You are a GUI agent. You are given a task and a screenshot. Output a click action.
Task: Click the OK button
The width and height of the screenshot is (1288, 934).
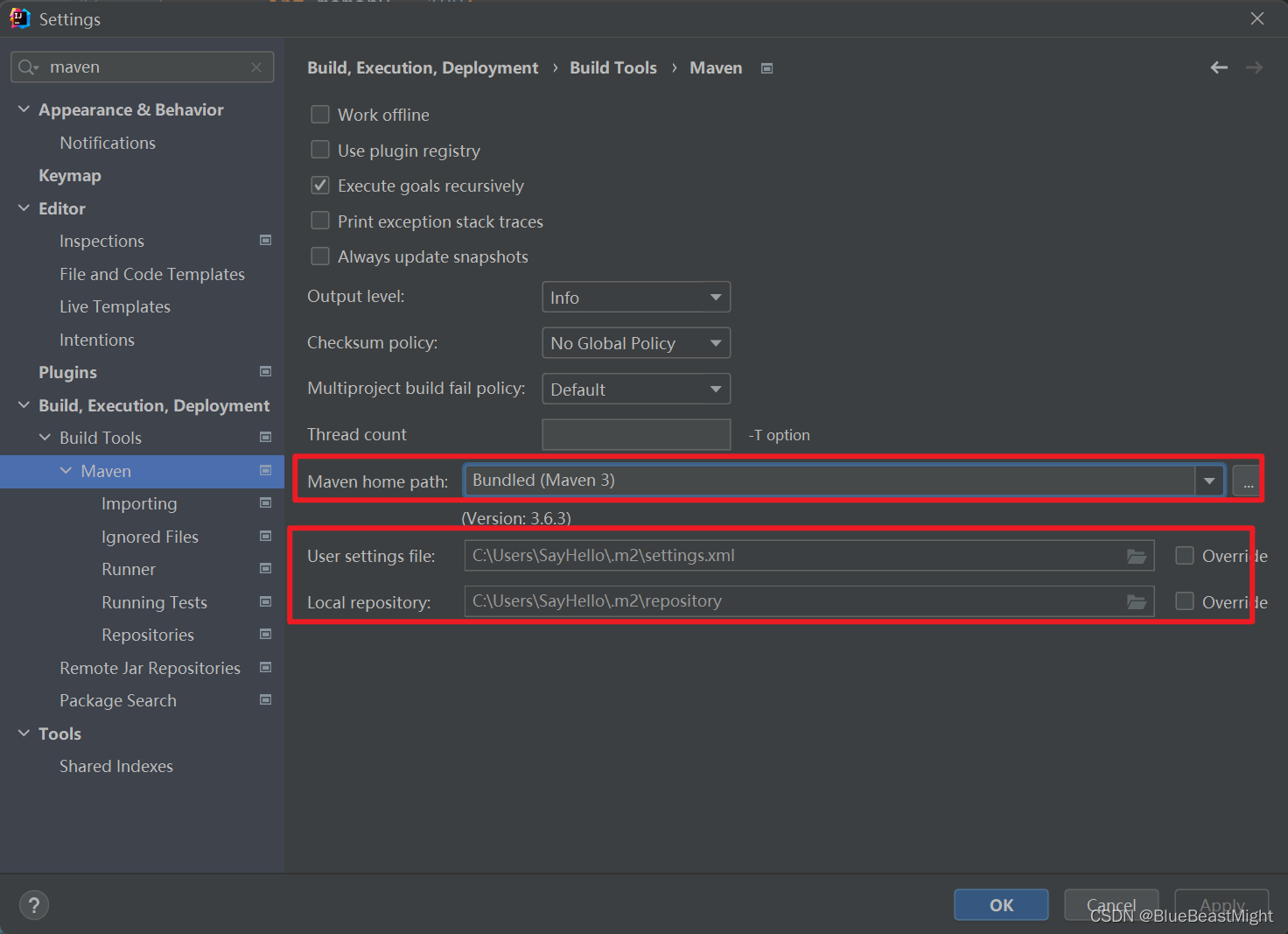click(x=1001, y=905)
